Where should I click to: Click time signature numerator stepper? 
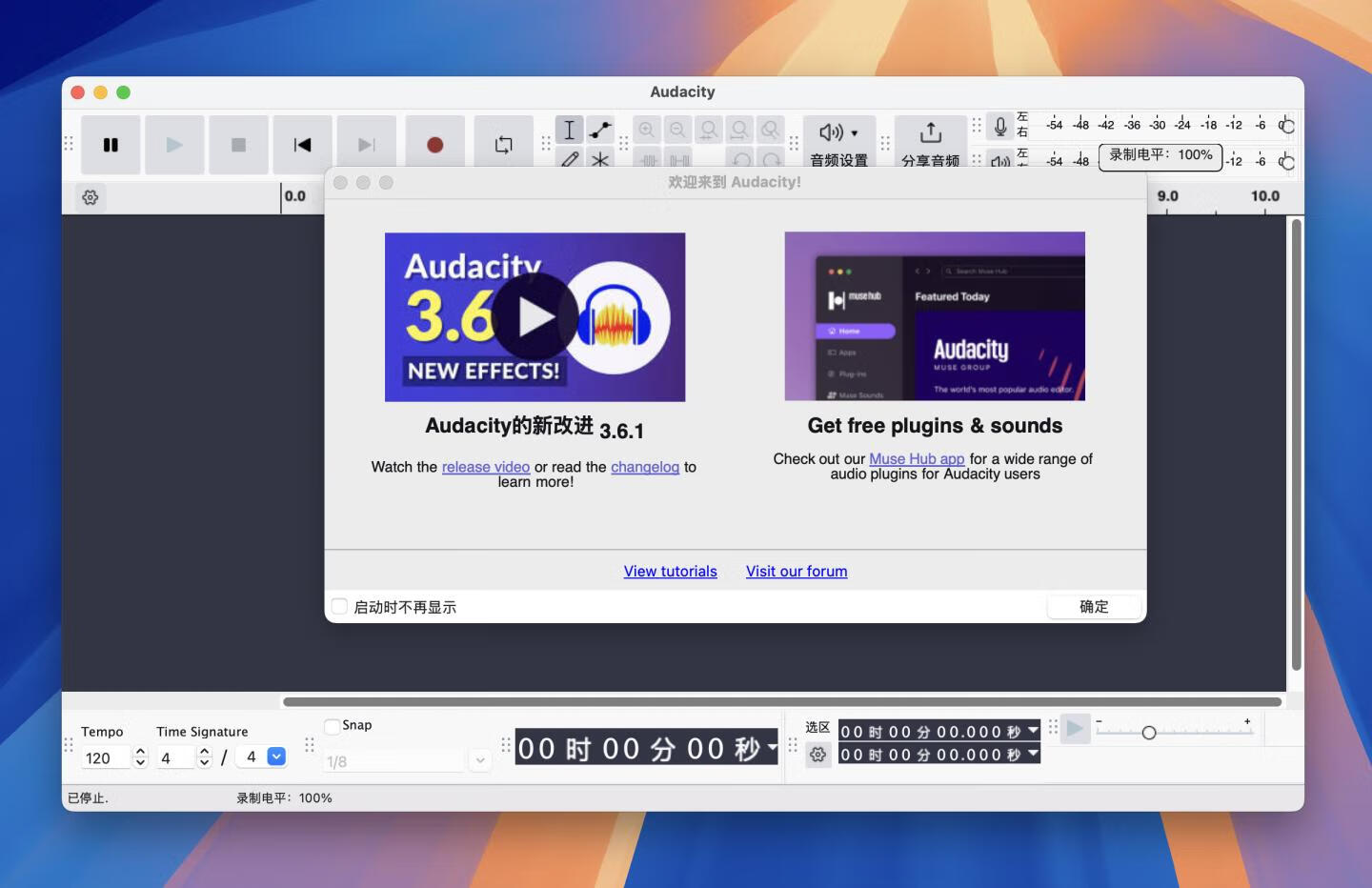(204, 757)
